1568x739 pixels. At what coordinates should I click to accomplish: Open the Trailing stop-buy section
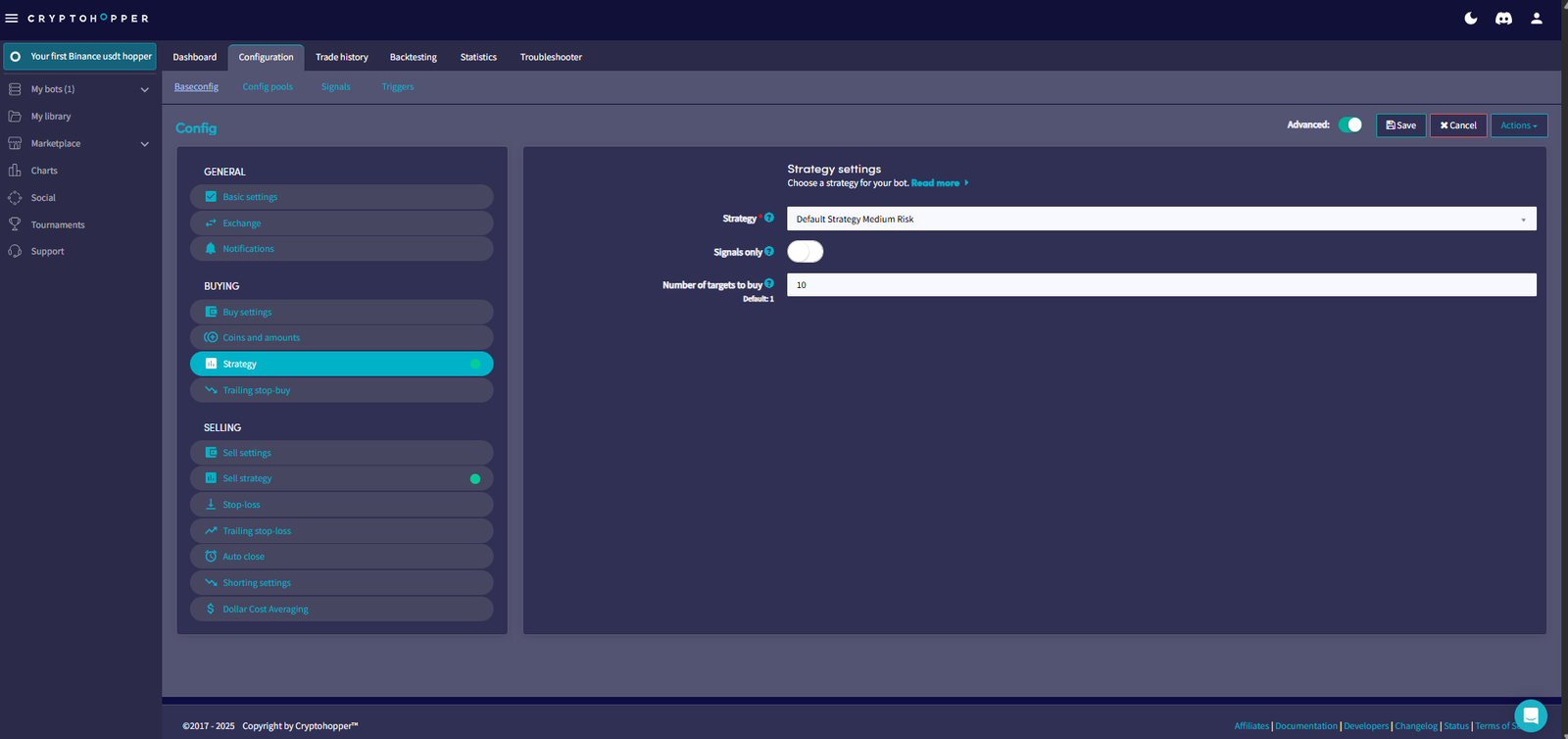point(342,390)
